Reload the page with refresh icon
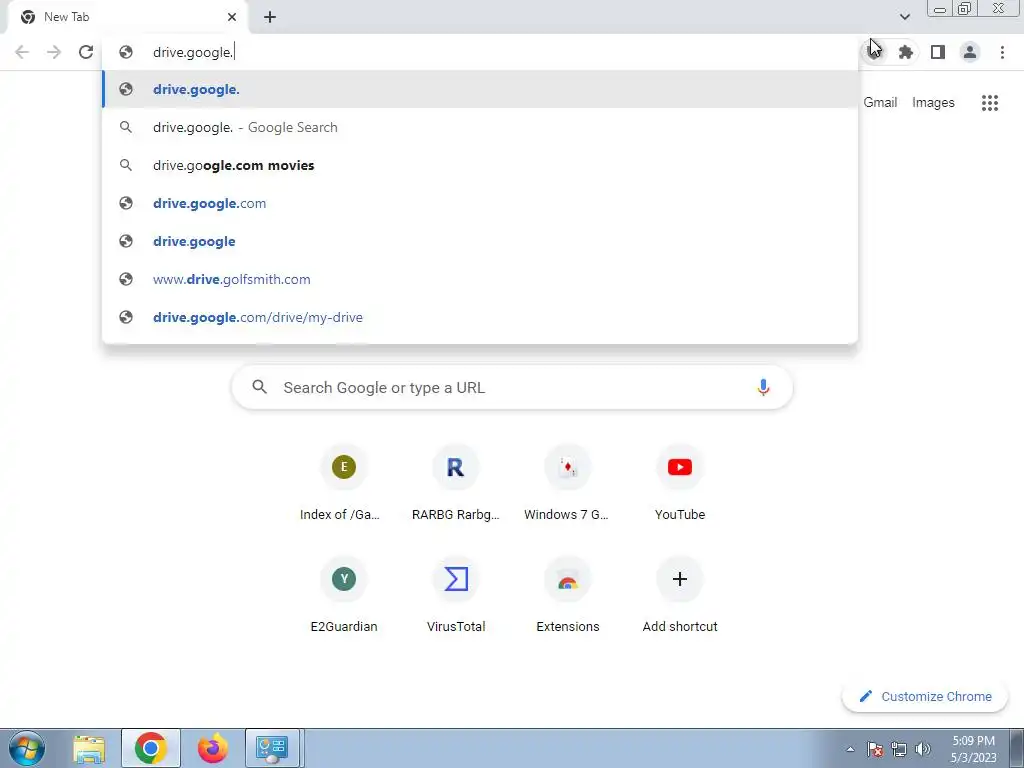Viewport: 1024px width, 768px height. tap(86, 52)
